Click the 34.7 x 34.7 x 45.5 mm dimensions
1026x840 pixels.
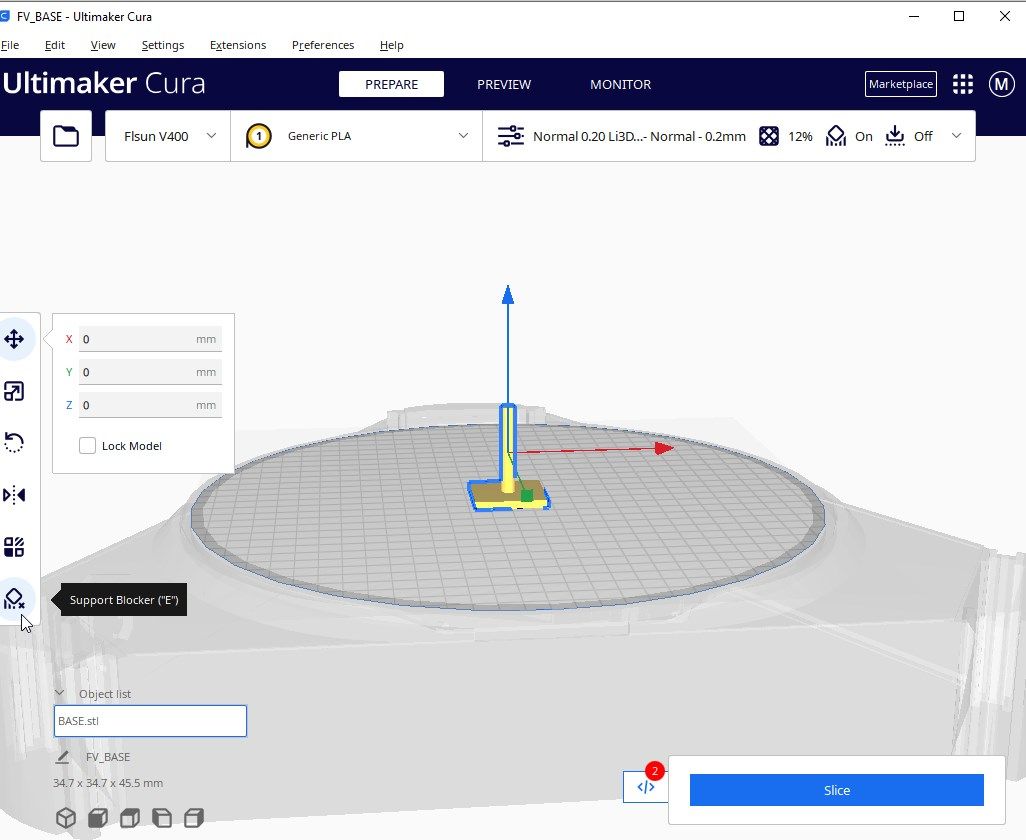[108, 783]
